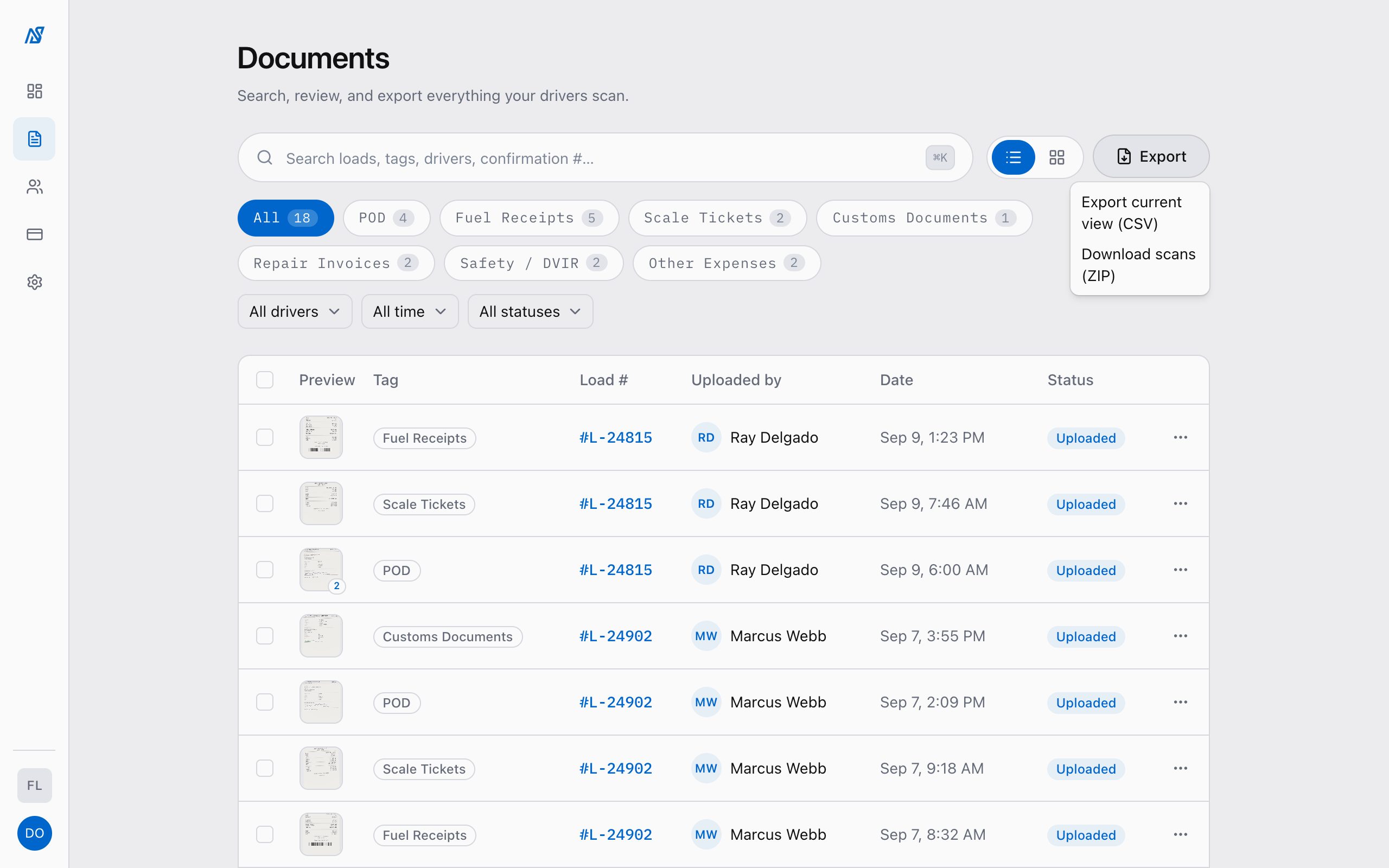Open row menu for POD Sep 7, 2:09 PM
This screenshot has height=868, width=1389.
1180,702
